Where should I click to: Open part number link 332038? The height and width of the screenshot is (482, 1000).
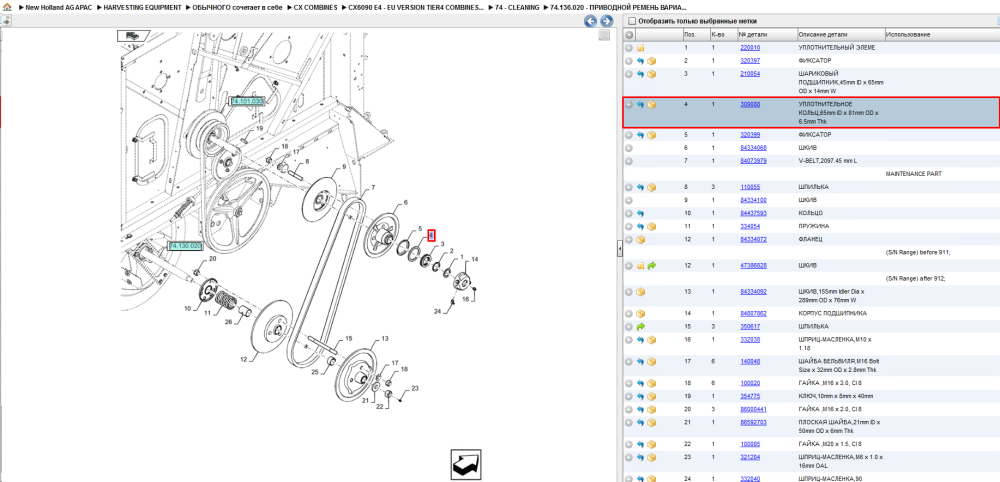[x=749, y=340]
